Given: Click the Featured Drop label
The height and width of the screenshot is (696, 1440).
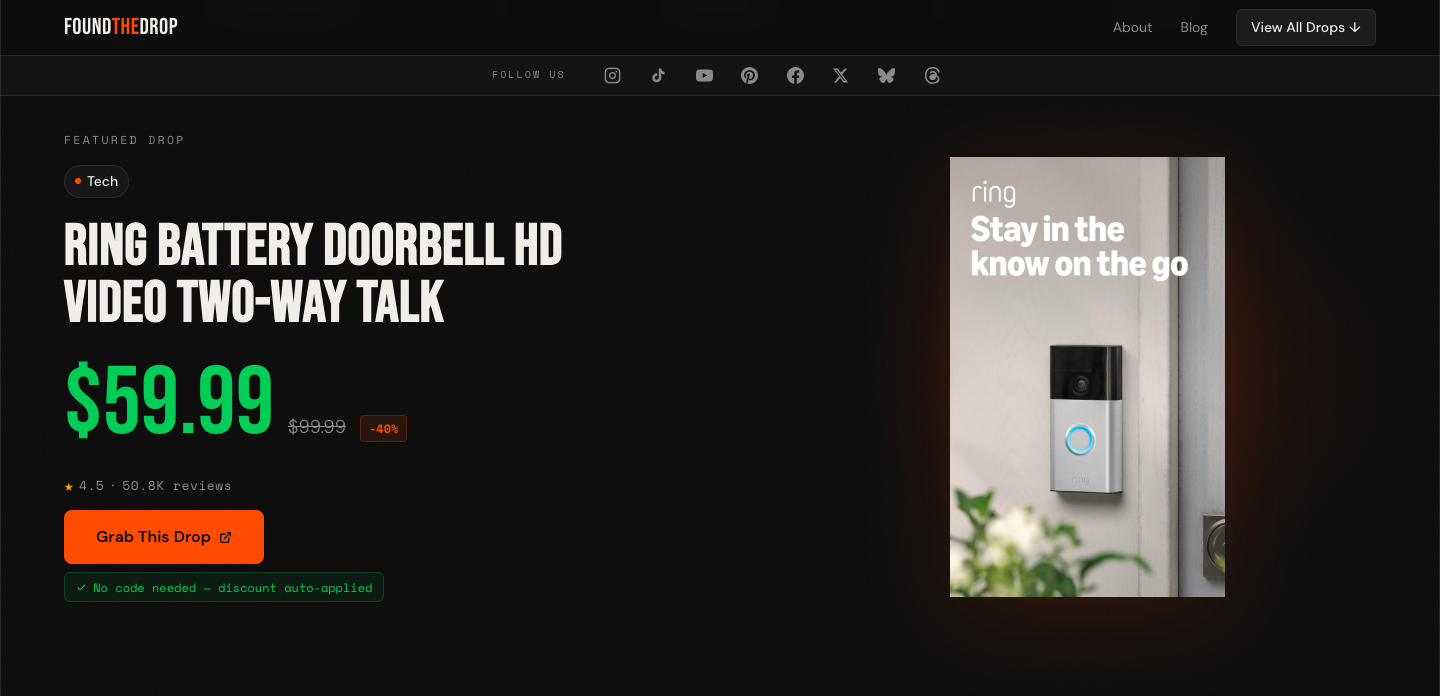Looking at the screenshot, I should [124, 140].
